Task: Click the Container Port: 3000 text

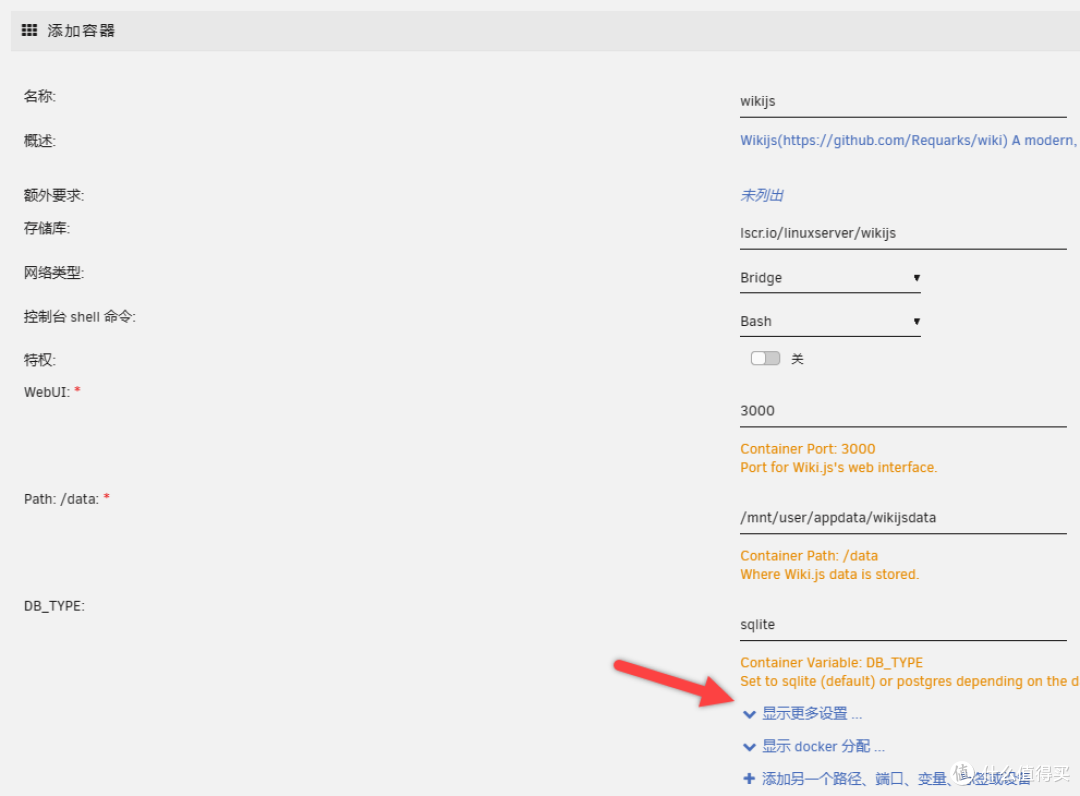Action: coord(807,449)
